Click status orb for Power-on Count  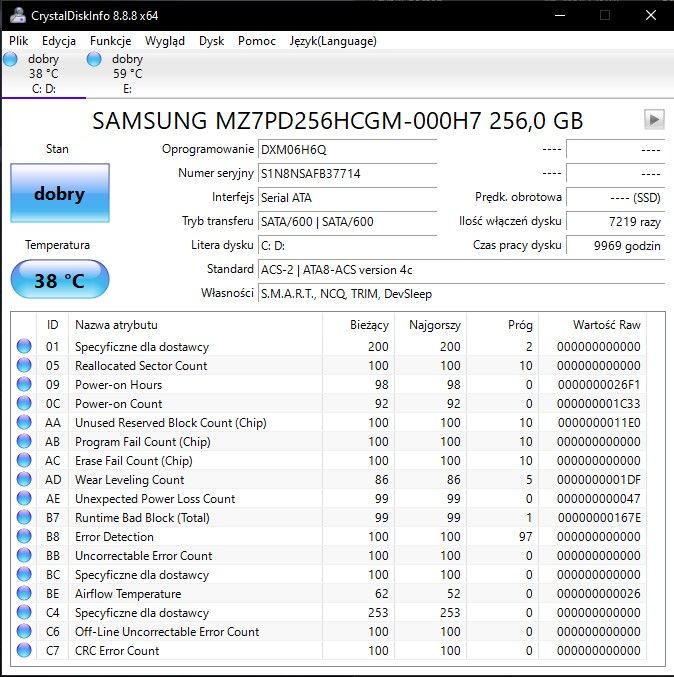pyautogui.click(x=24, y=403)
